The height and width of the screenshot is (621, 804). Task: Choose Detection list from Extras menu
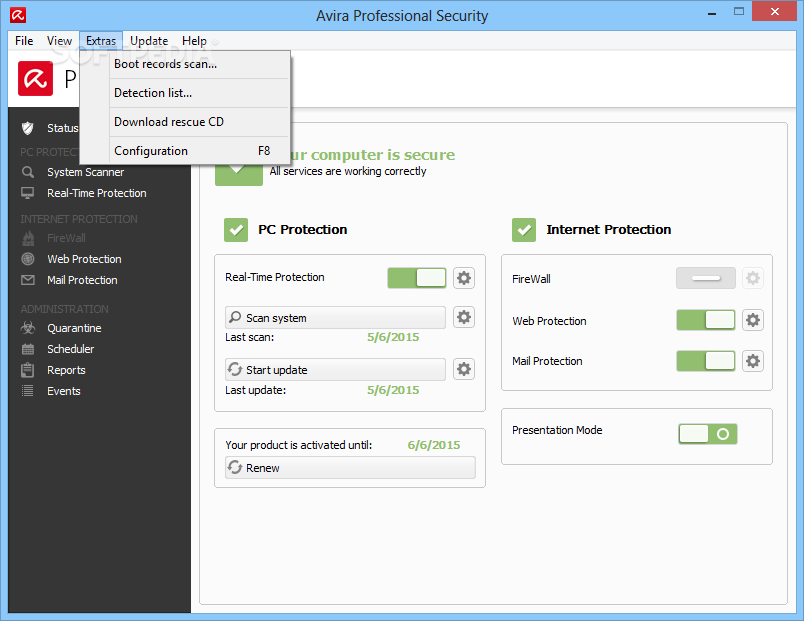pos(186,93)
